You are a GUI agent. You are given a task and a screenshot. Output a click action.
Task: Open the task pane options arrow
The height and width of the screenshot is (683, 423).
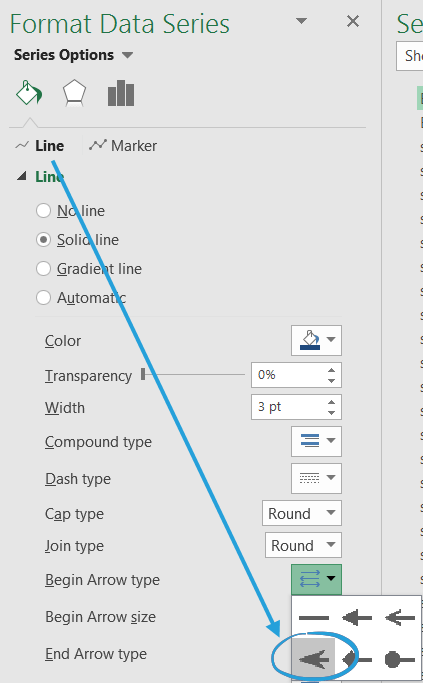pos(301,21)
